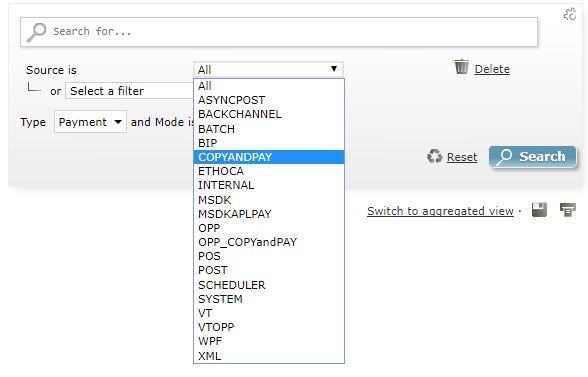Click the magnifier icon in search field
The width and height of the screenshot is (588, 377).
coord(37,32)
